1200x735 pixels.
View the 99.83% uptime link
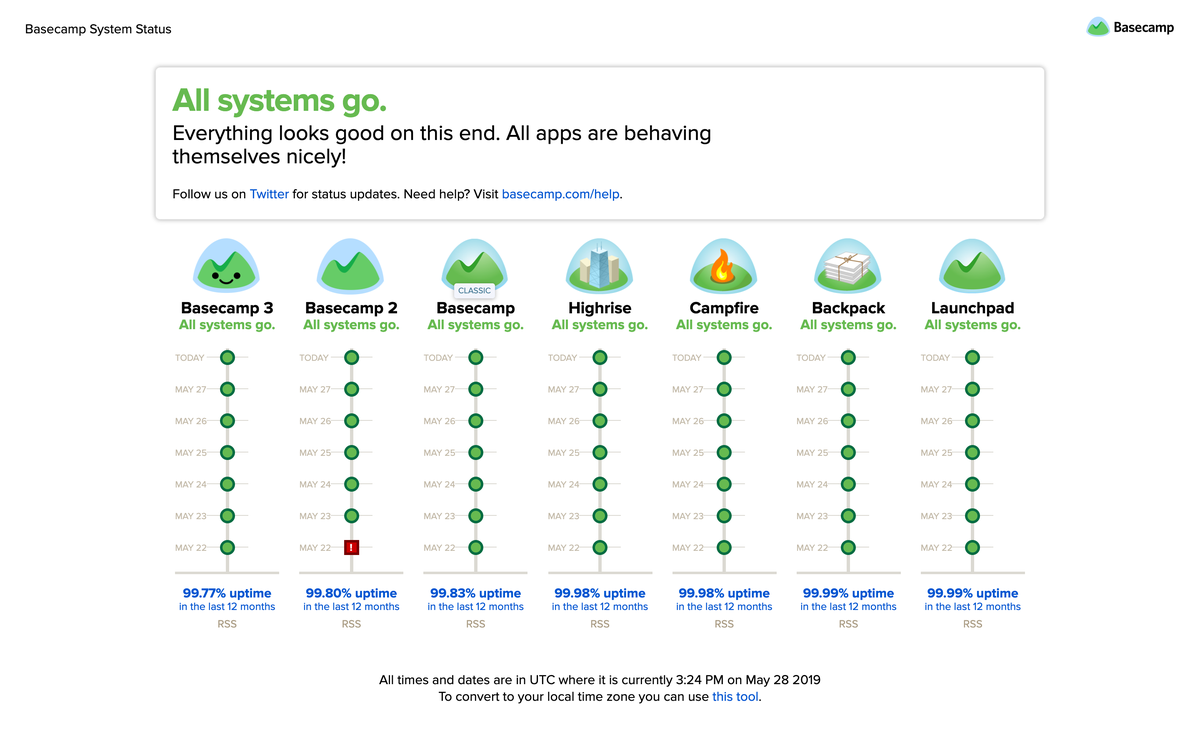point(475,599)
